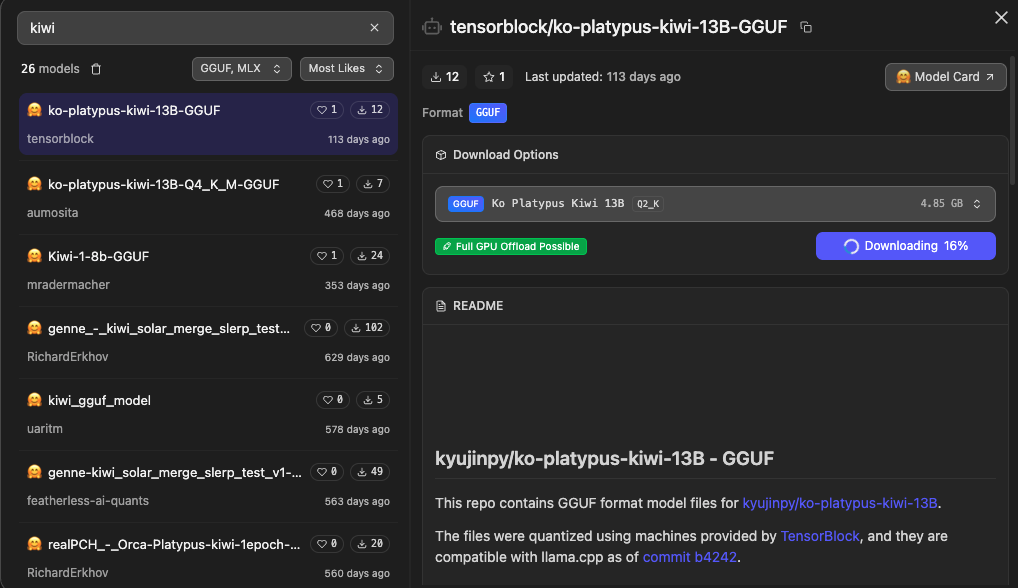Screen dimensions: 1018x588
Task: Click detail panel star count 1
Action: [494, 77]
